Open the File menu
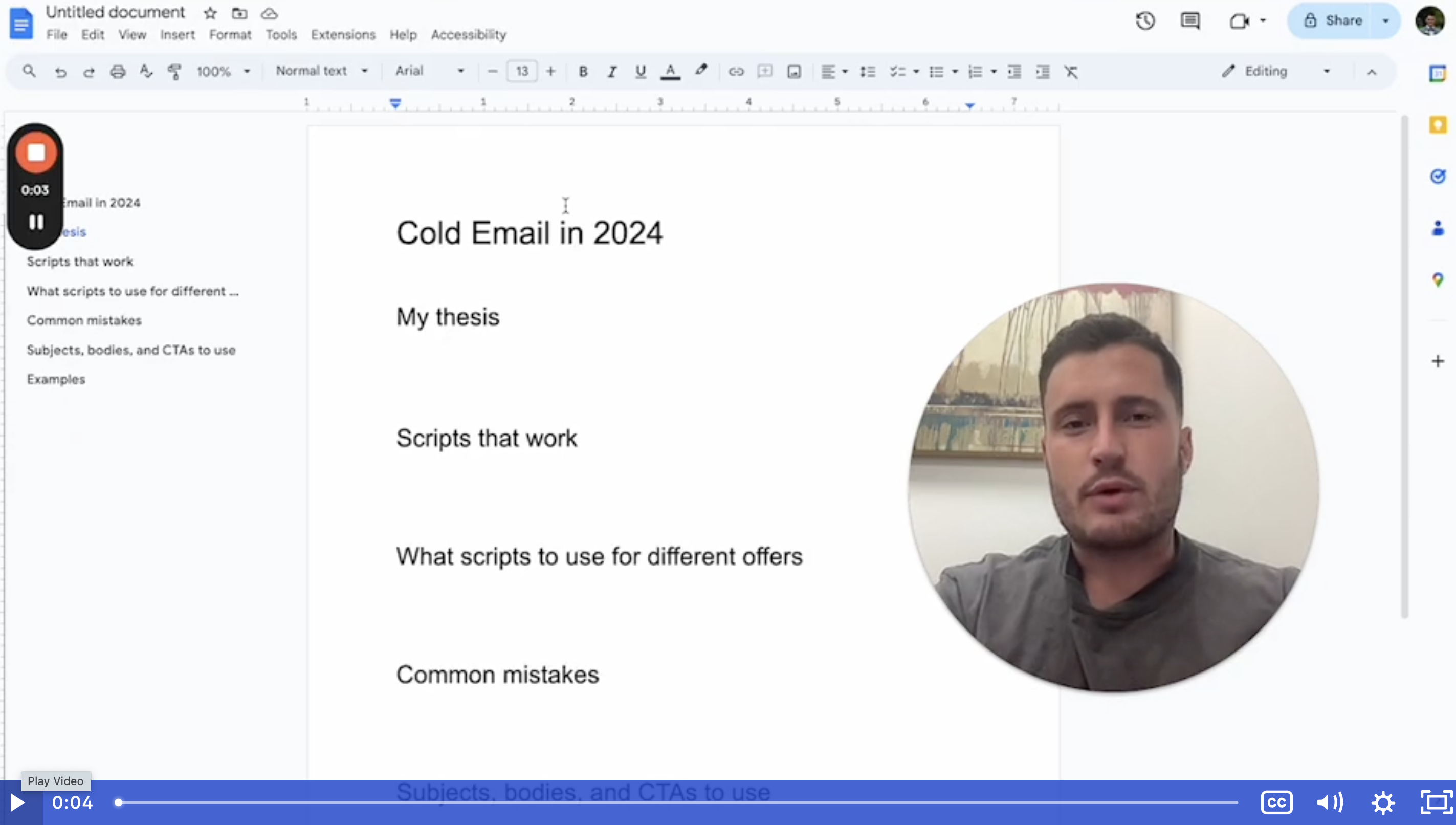This screenshot has width=1456, height=825. point(57,35)
